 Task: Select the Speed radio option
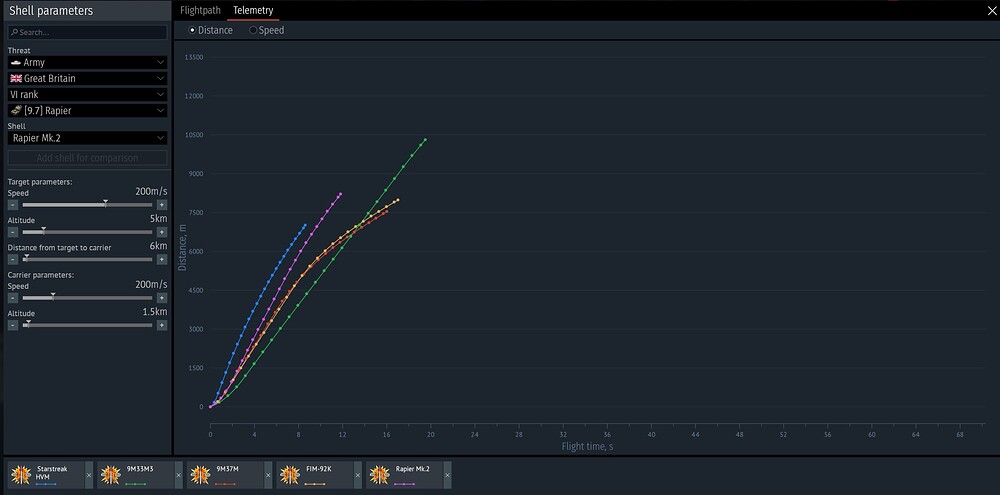point(267,30)
